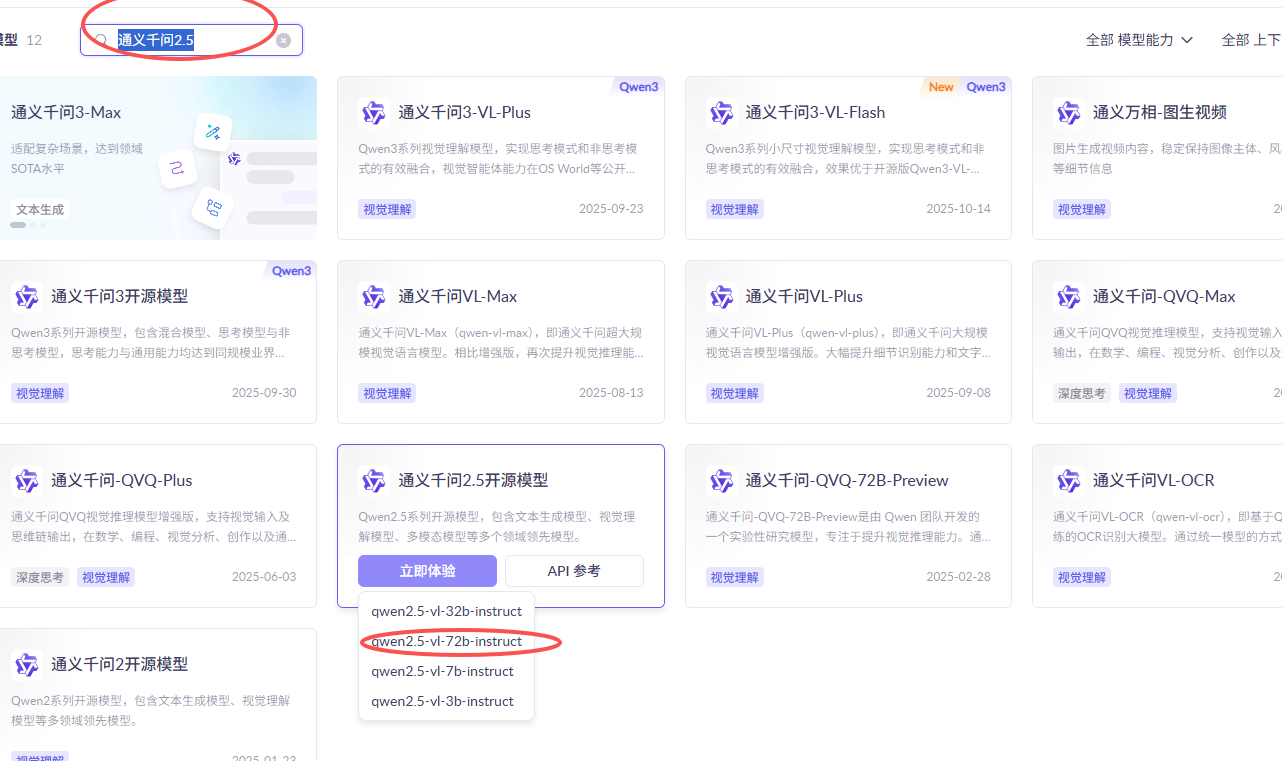Click the API 参考 button
Image resolution: width=1282 pixels, height=761 pixels.
point(574,571)
